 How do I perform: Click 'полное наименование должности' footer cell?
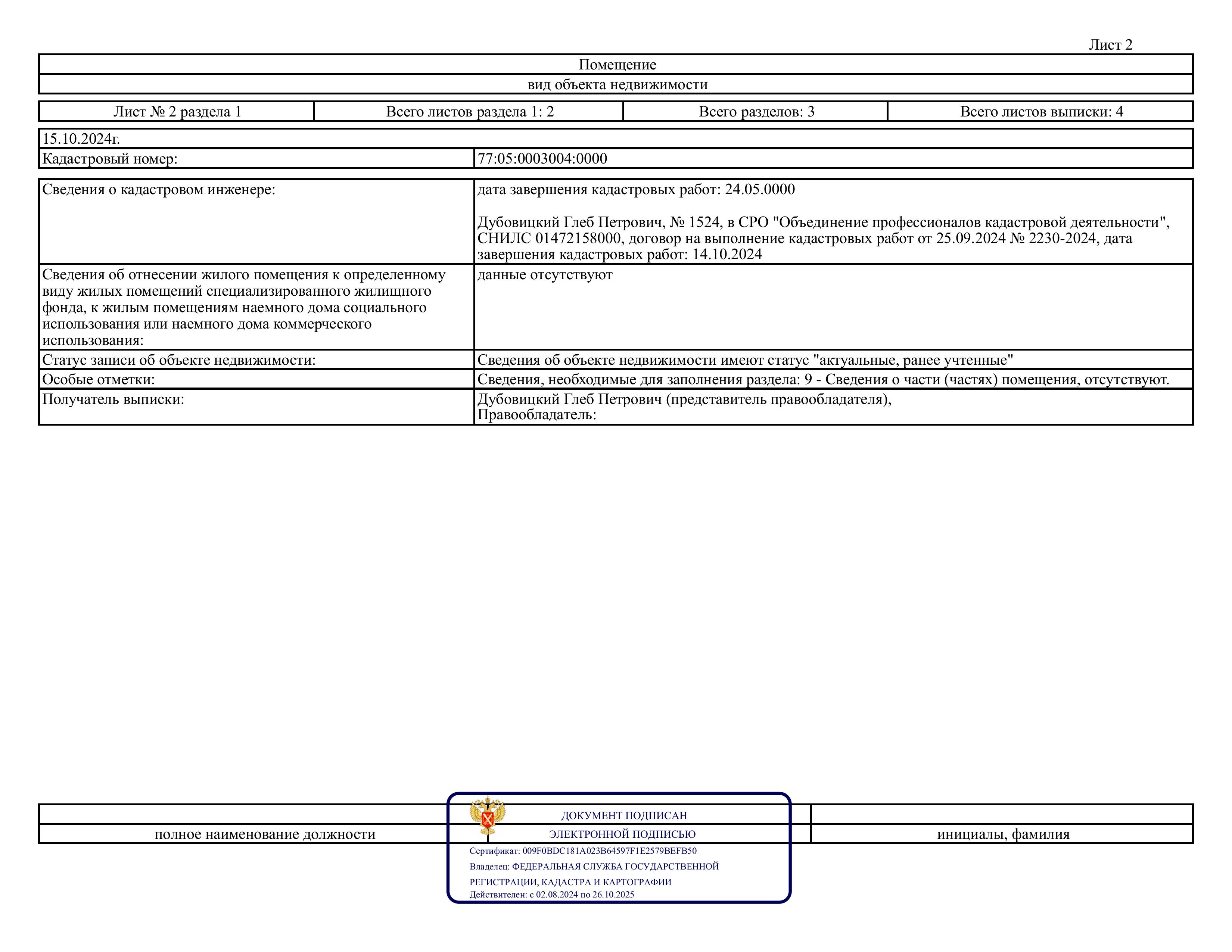pos(265,834)
